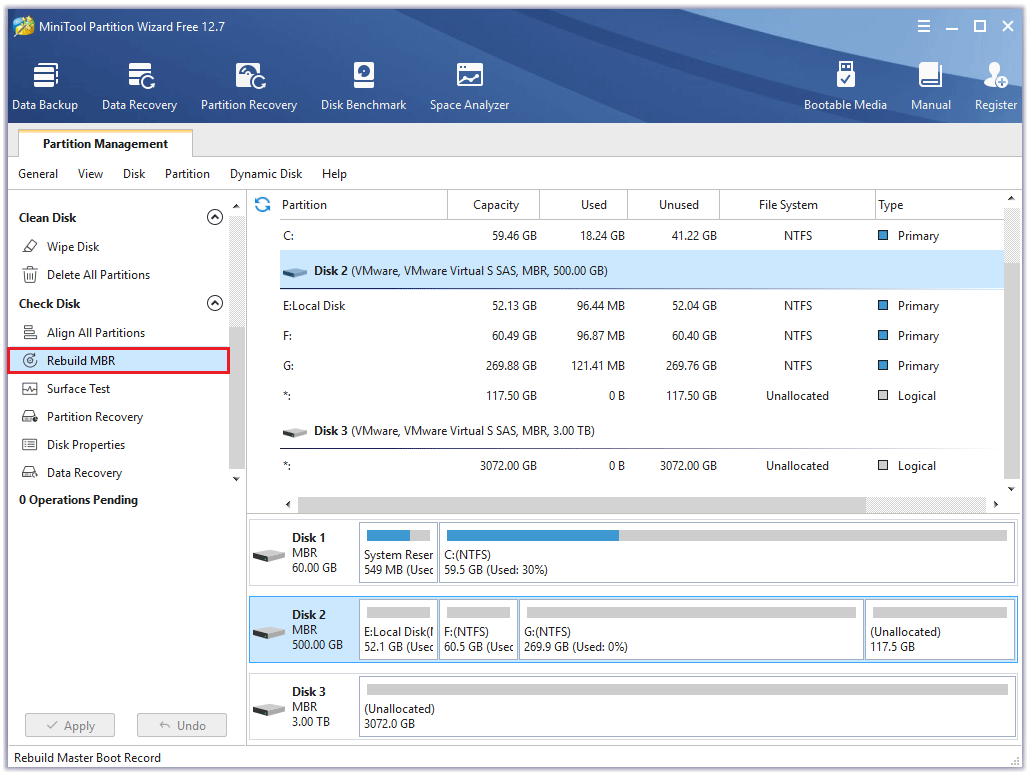1029x775 pixels.
Task: Click Rebuild MBR in Check Disk
Action: pyautogui.click(x=119, y=361)
